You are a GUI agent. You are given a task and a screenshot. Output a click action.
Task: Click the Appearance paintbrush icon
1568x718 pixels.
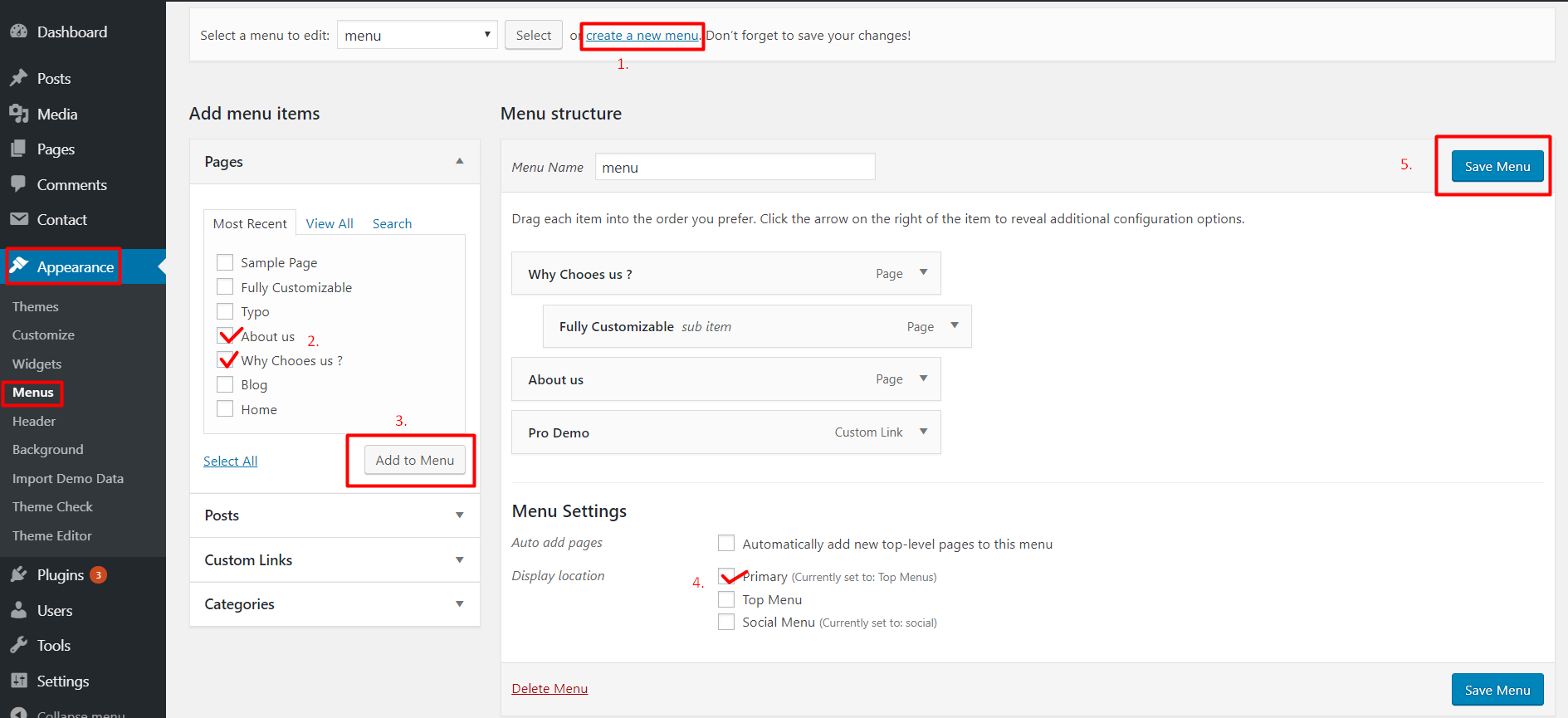click(19, 266)
